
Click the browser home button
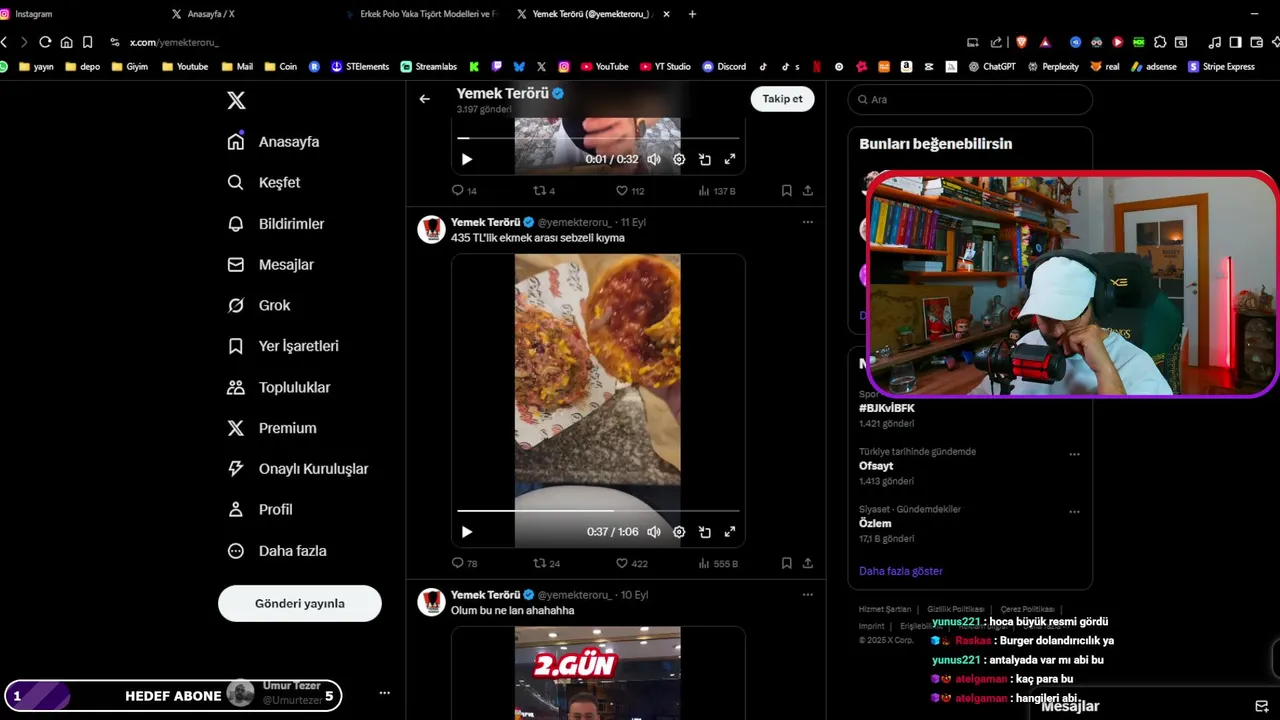[66, 42]
